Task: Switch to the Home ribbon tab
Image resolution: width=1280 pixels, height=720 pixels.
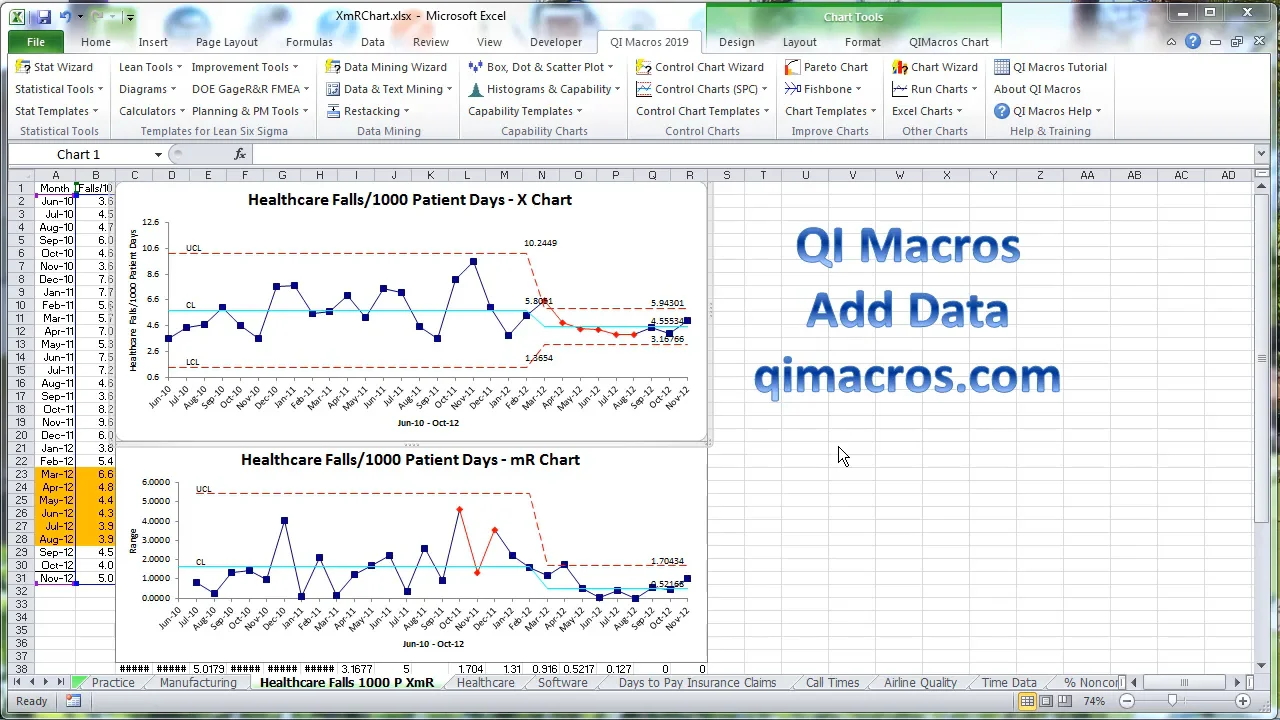Action: coord(96,42)
